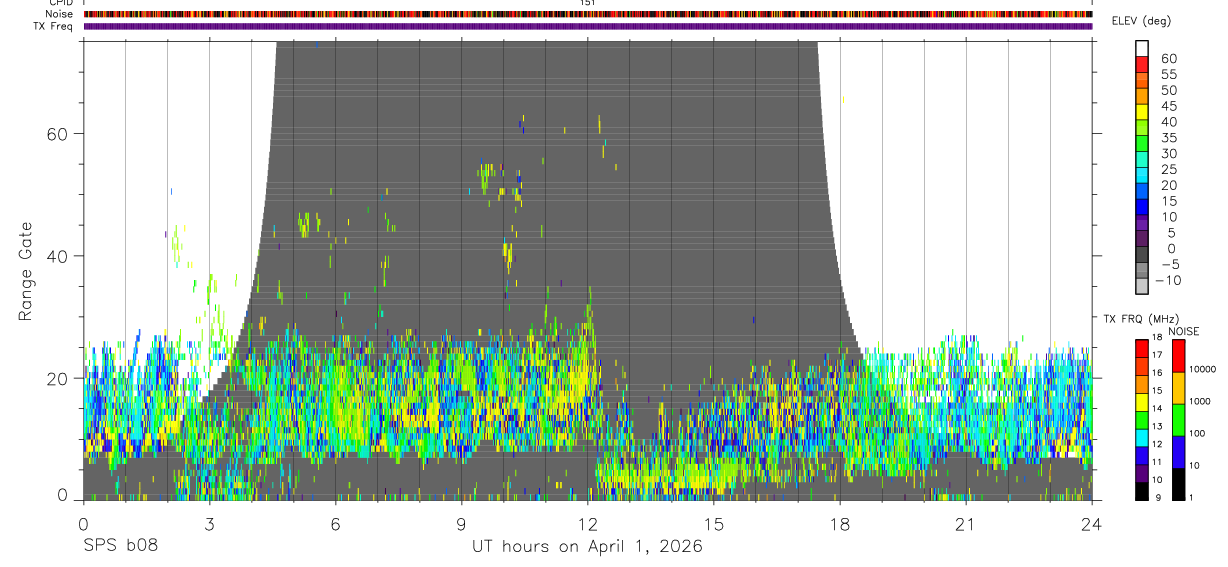1228x567 pixels.
Task: Click the '9' tick on the UT hours axis
Action: click(x=462, y=523)
